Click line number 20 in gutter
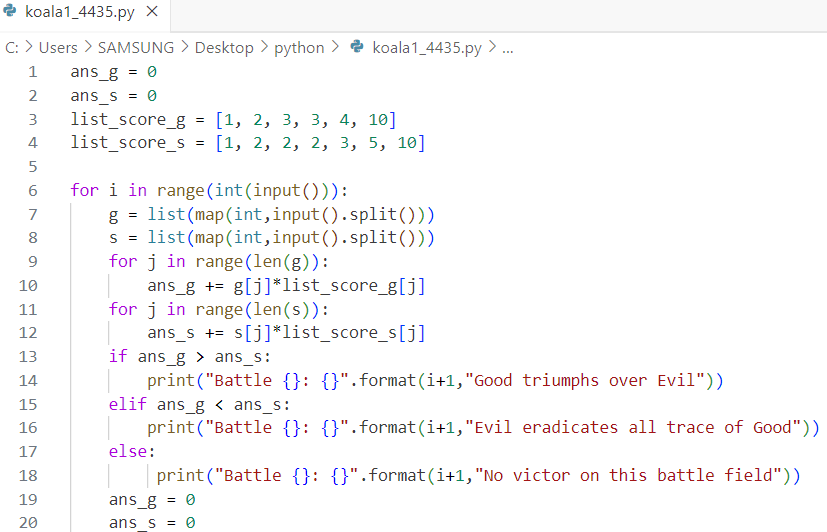This screenshot has width=827, height=532. pos(28,523)
